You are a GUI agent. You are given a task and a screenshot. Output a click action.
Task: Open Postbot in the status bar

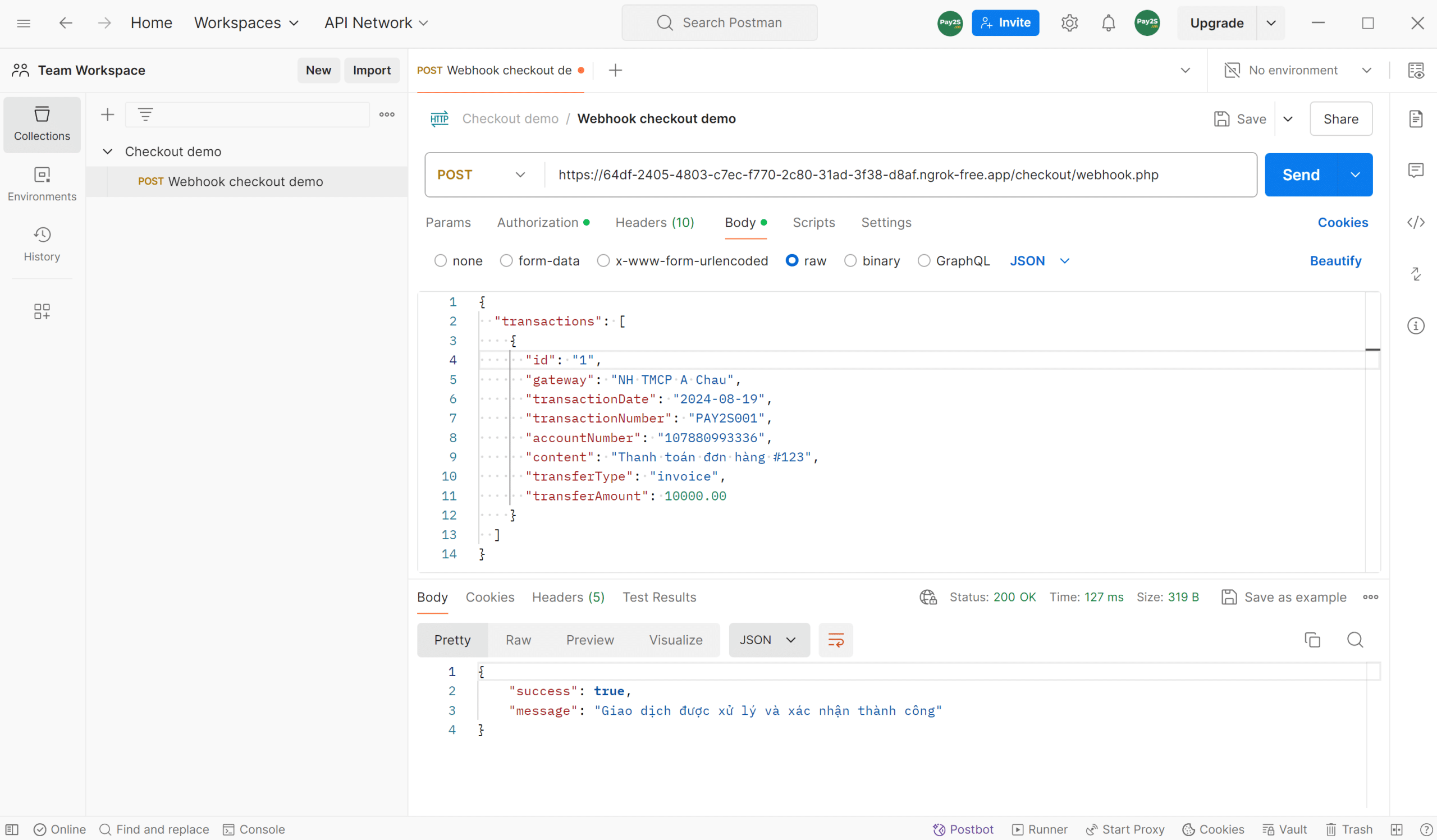(963, 829)
